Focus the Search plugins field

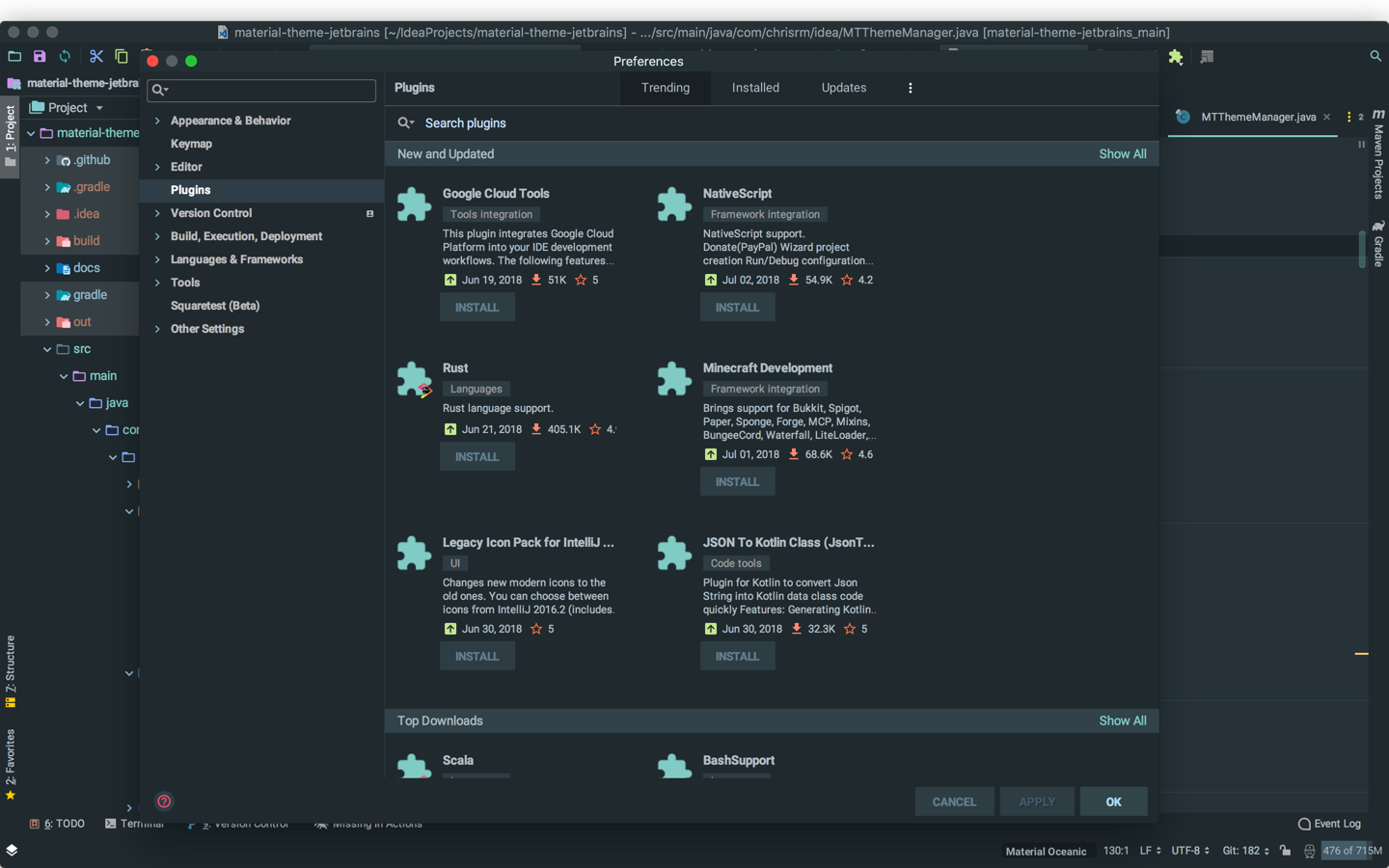point(772,123)
